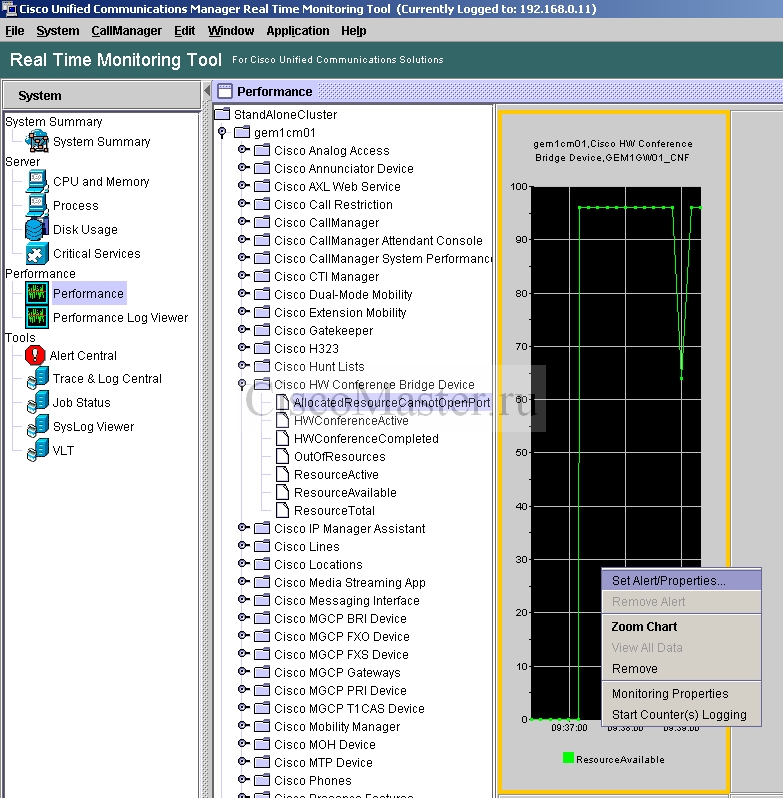Choose Remove from context menu
This screenshot has width=783, height=798.
click(681, 668)
